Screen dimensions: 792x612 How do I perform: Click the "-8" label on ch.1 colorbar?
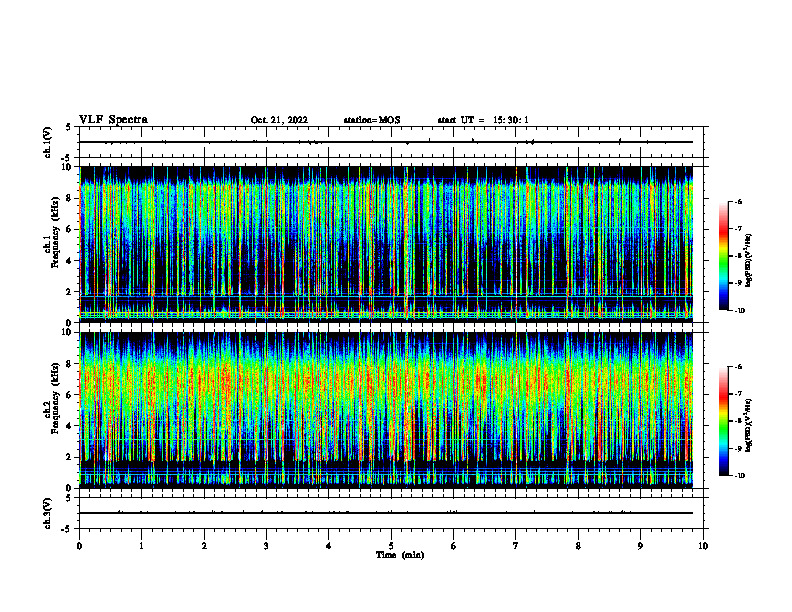[738, 256]
